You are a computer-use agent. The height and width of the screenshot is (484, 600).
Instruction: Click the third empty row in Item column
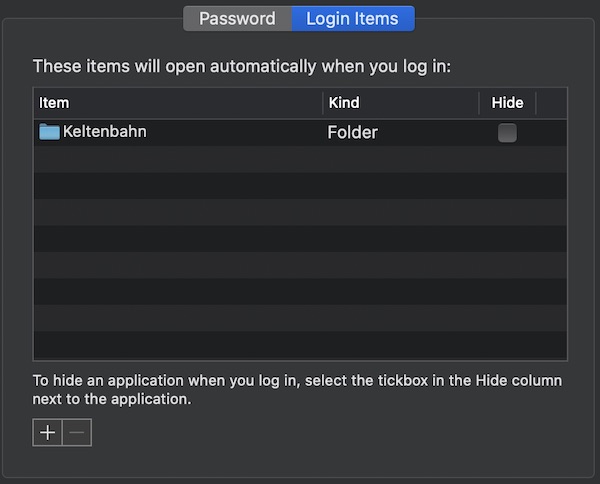tap(178, 211)
